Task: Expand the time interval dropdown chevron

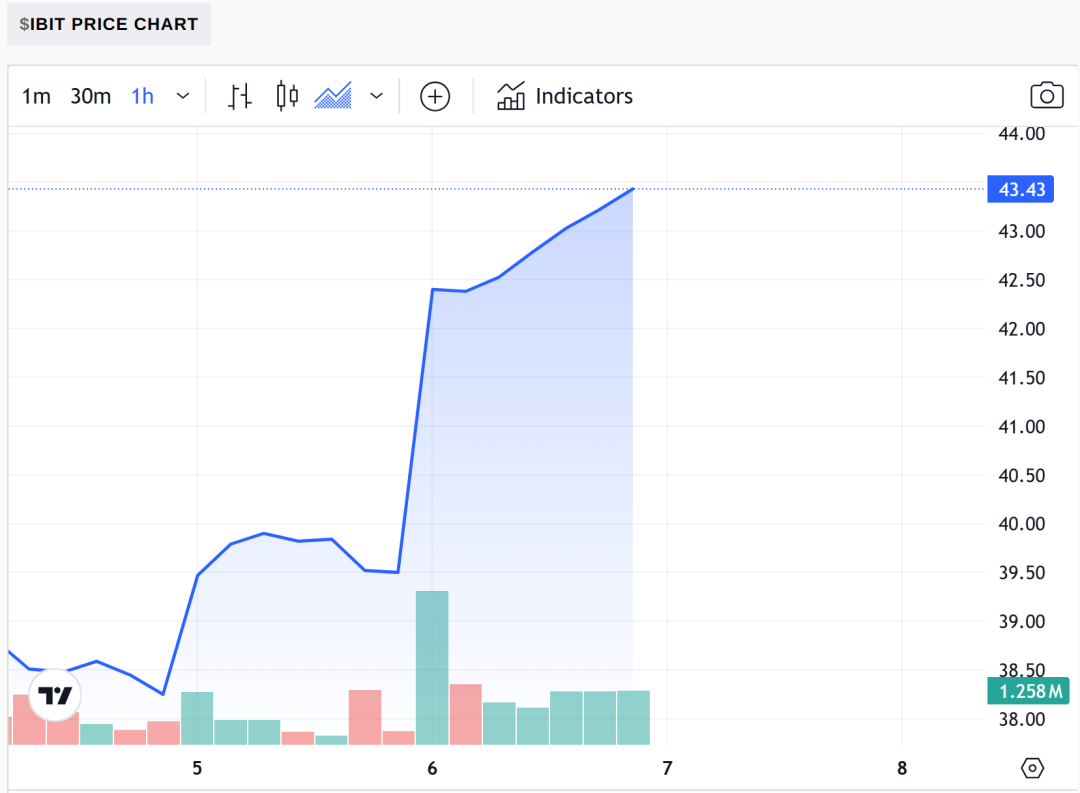Action: pyautogui.click(x=183, y=96)
